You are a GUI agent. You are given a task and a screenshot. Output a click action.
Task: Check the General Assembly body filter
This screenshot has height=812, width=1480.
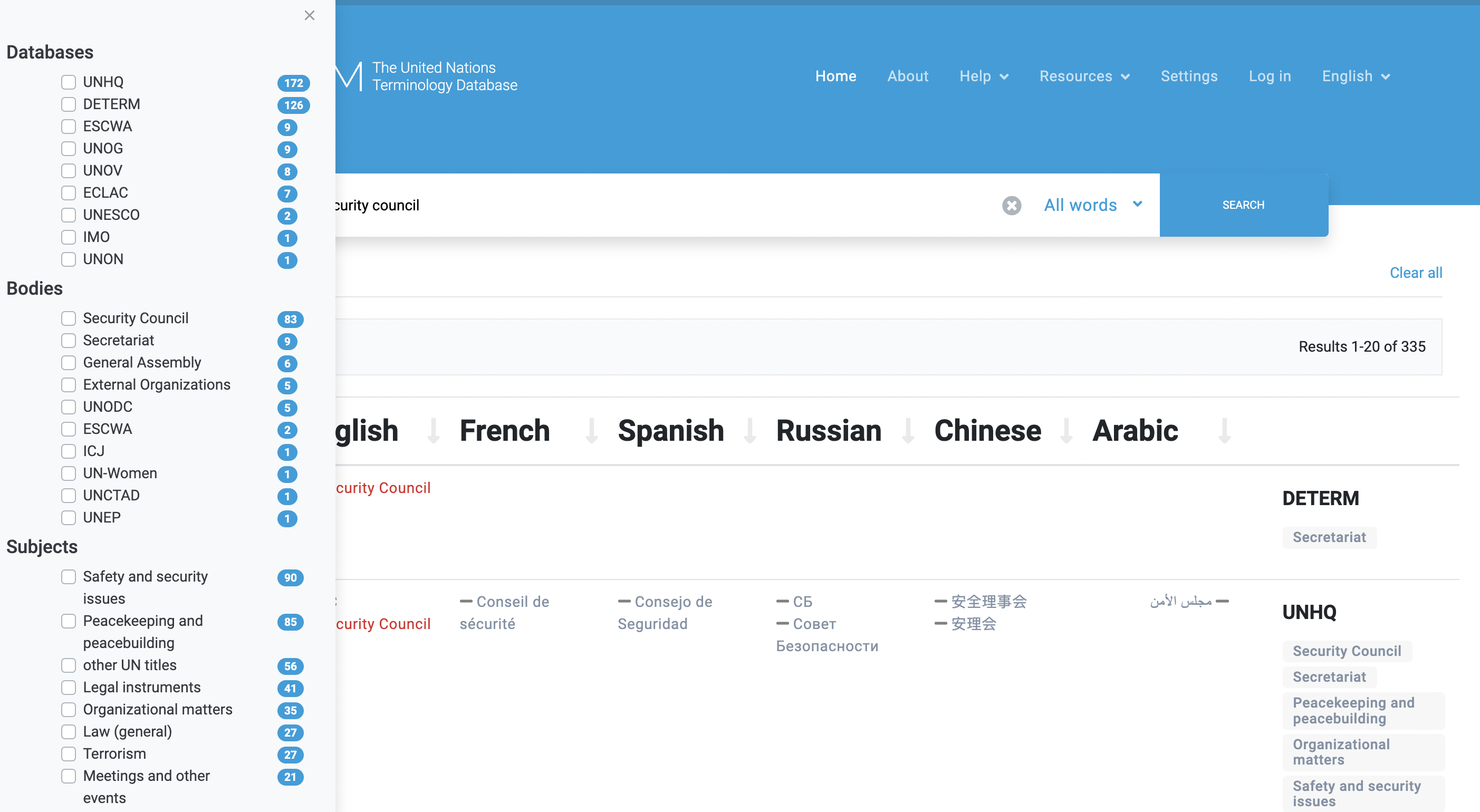point(69,363)
